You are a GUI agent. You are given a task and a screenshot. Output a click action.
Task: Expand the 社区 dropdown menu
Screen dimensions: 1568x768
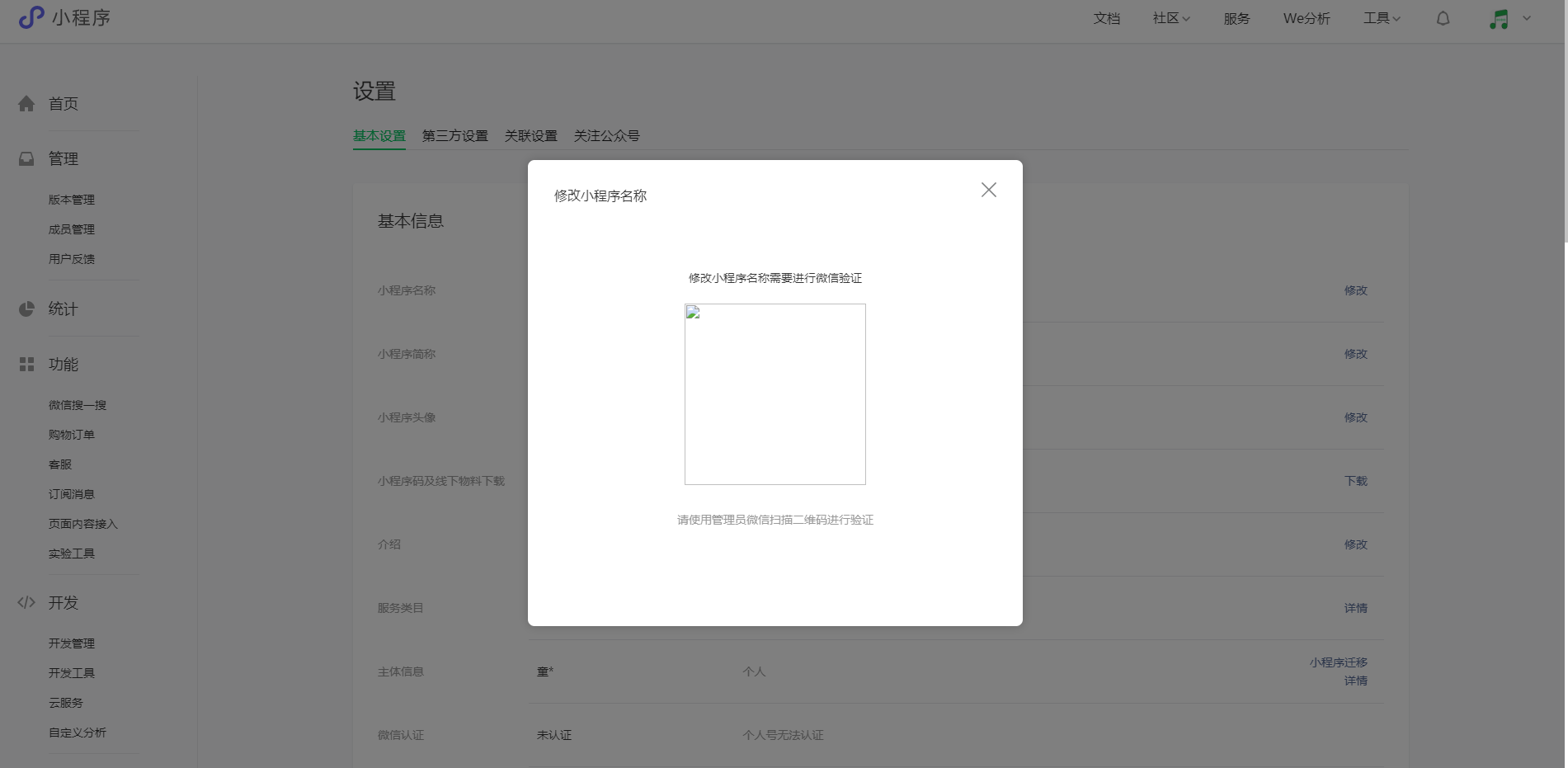coord(1171,18)
